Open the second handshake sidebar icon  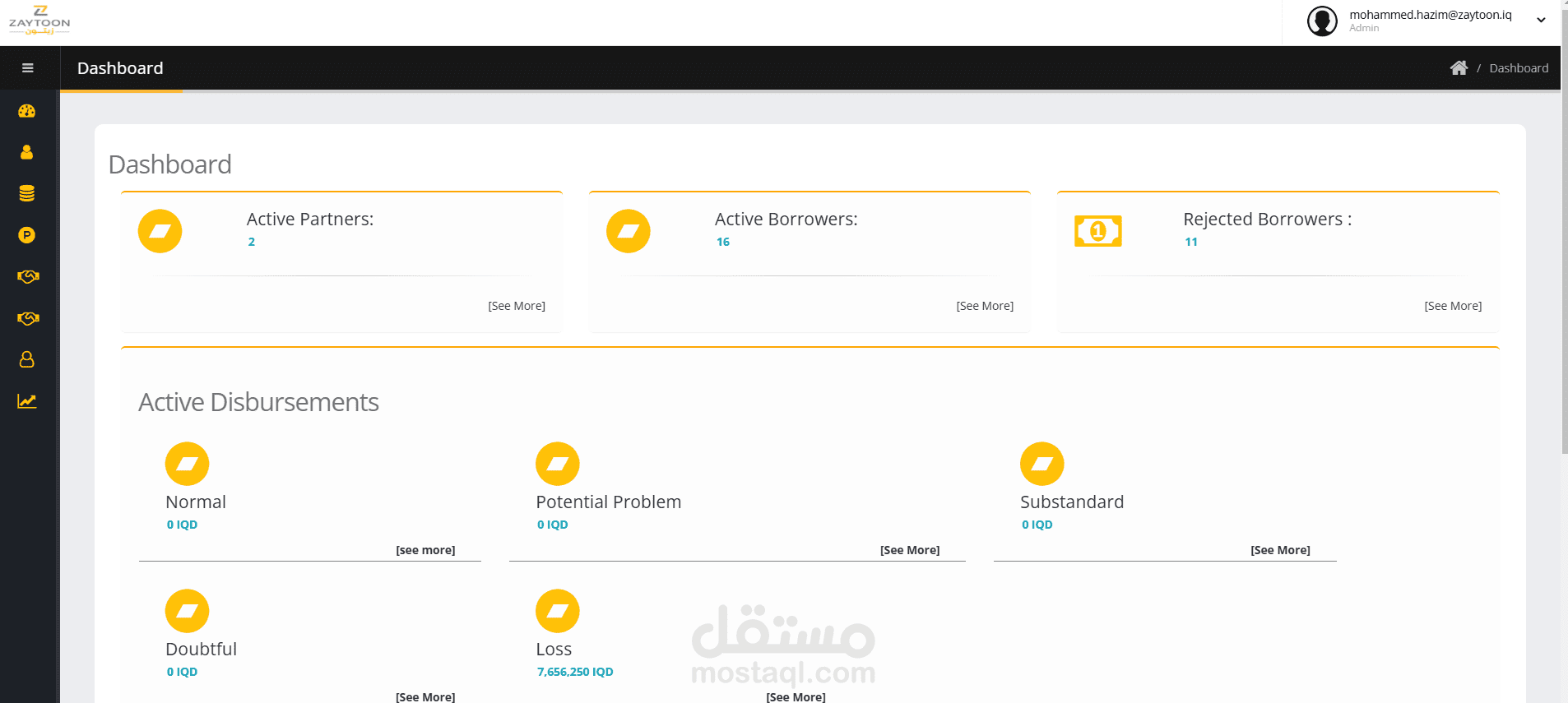click(28, 318)
